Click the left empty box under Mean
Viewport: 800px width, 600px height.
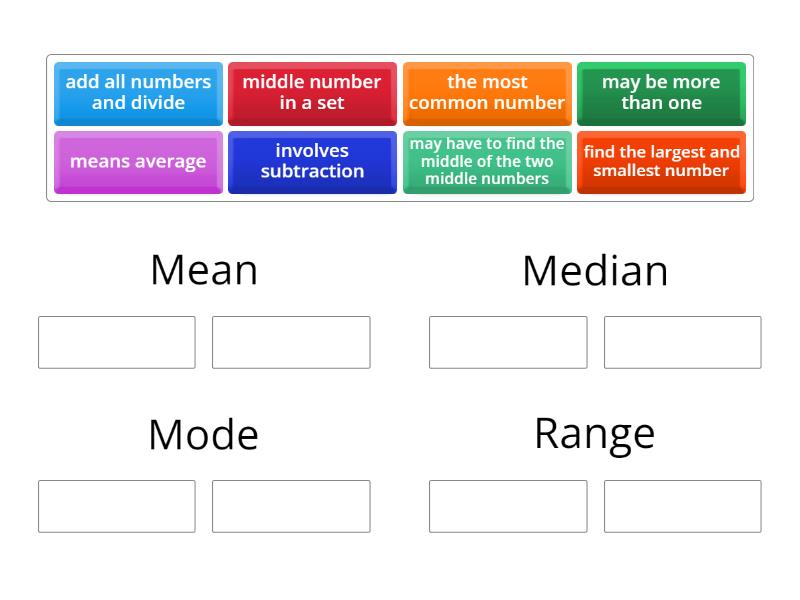tap(117, 342)
